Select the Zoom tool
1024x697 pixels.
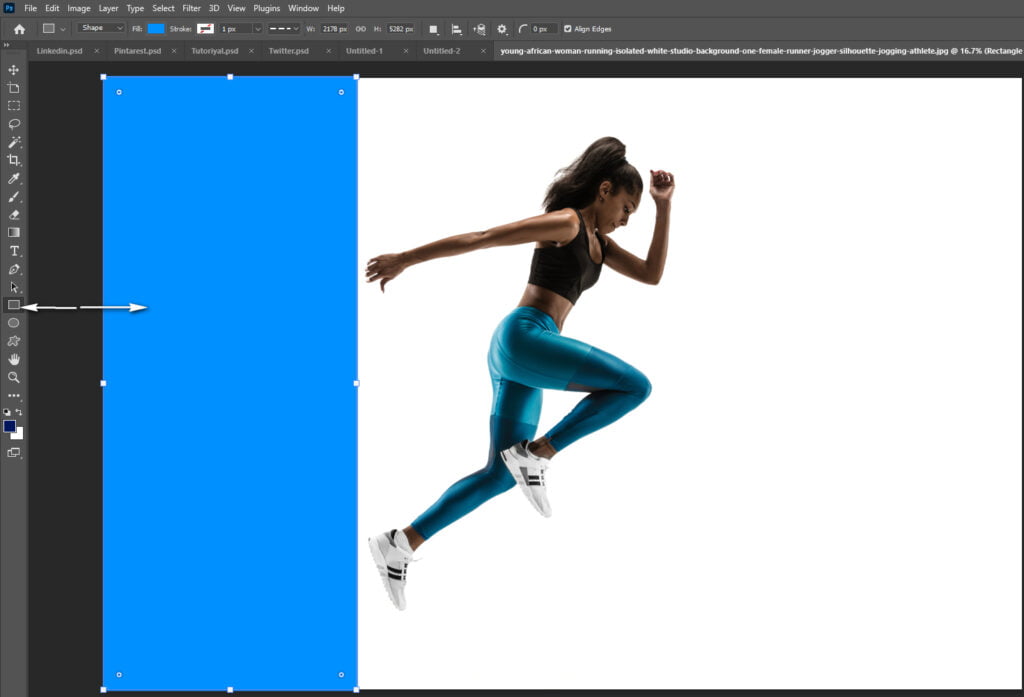[x=14, y=378]
